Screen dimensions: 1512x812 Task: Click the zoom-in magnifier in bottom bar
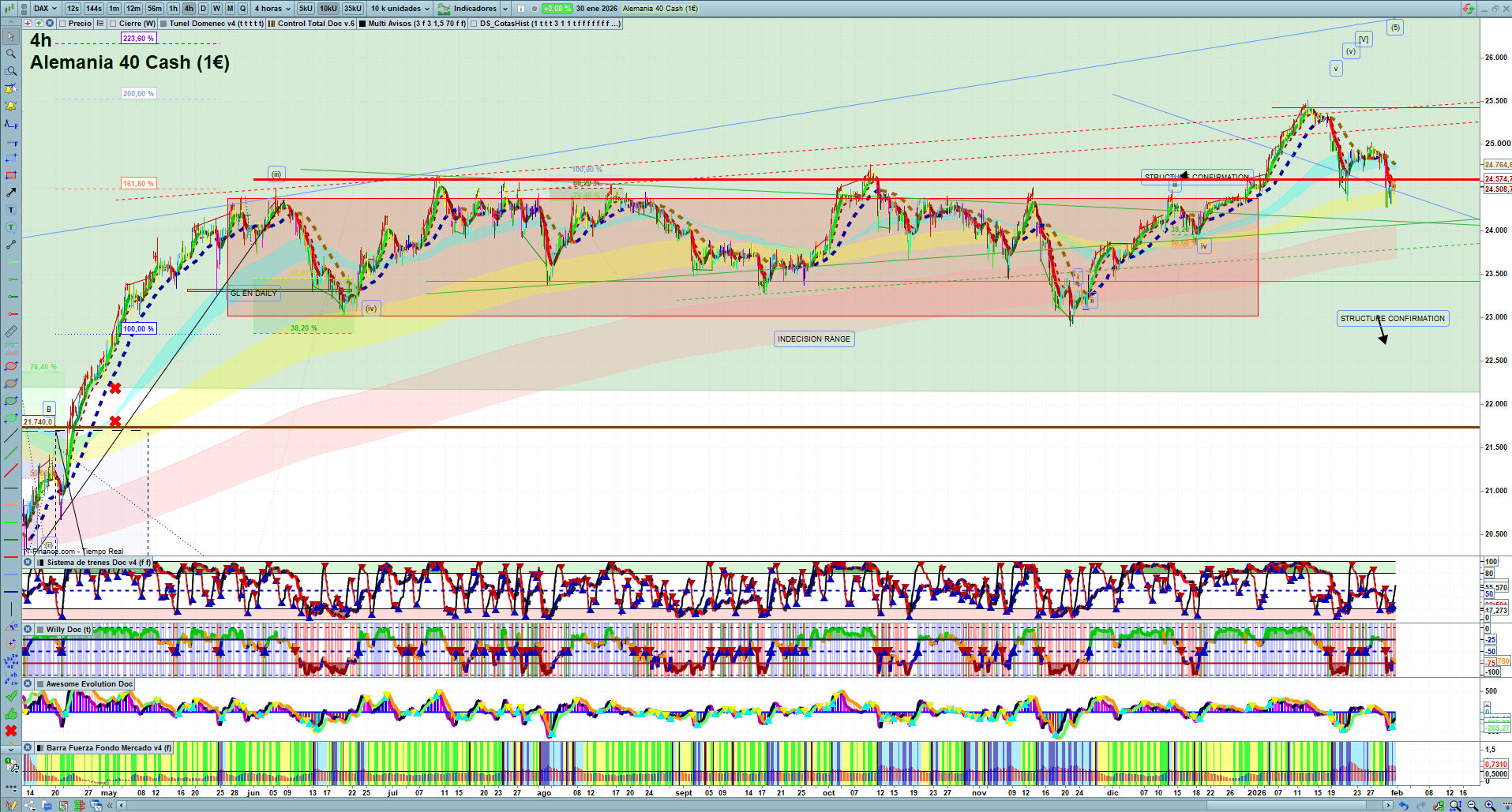click(x=1490, y=806)
